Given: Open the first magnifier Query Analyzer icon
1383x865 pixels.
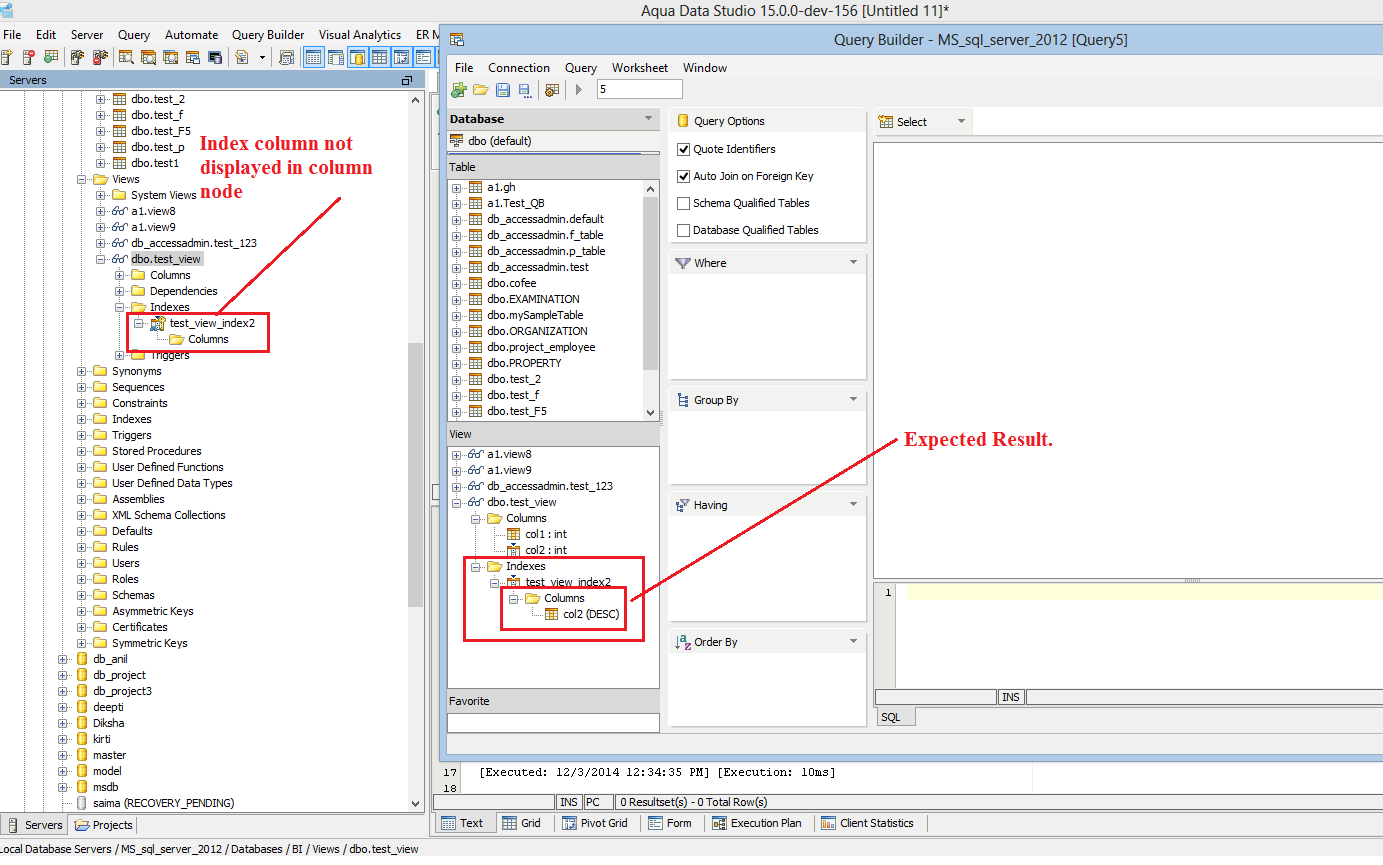Looking at the screenshot, I should 127,58.
